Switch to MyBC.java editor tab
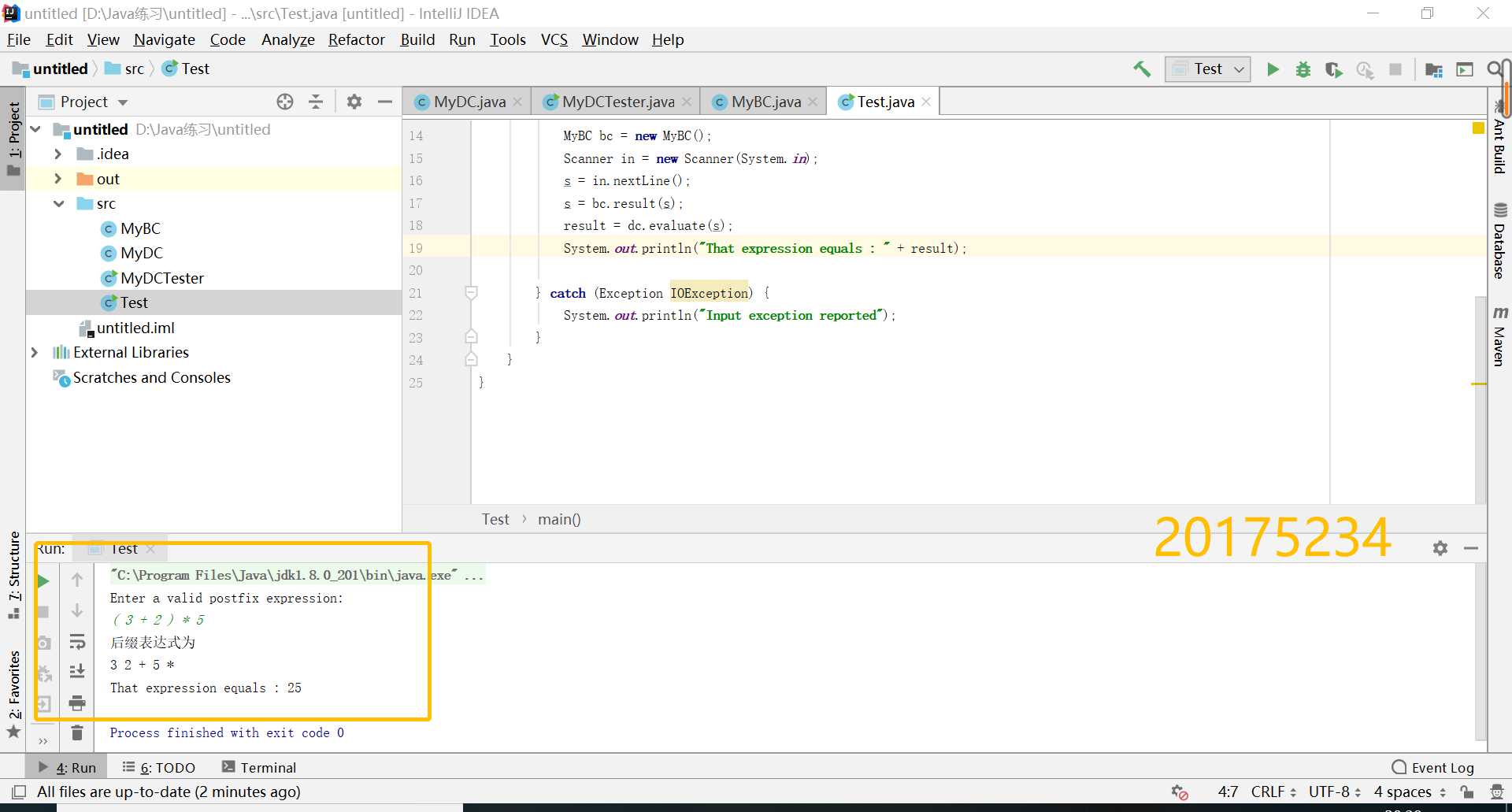 [x=765, y=102]
